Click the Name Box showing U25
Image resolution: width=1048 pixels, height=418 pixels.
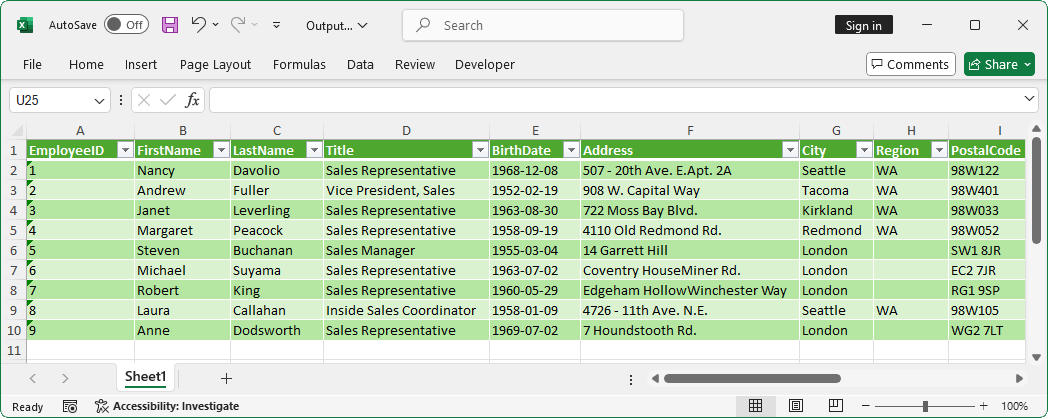[x=52, y=100]
